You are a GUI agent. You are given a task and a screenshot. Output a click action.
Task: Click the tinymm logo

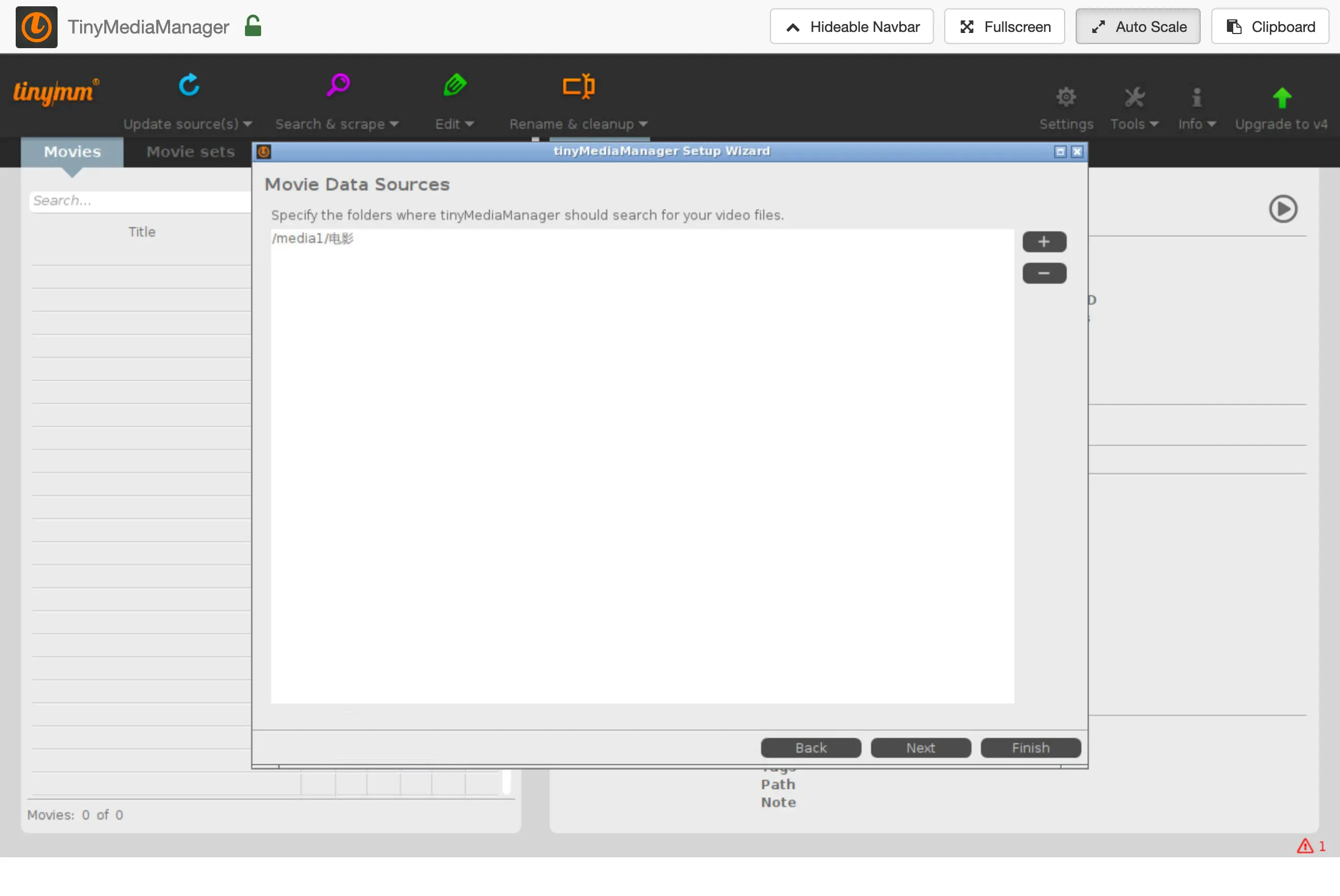[55, 92]
